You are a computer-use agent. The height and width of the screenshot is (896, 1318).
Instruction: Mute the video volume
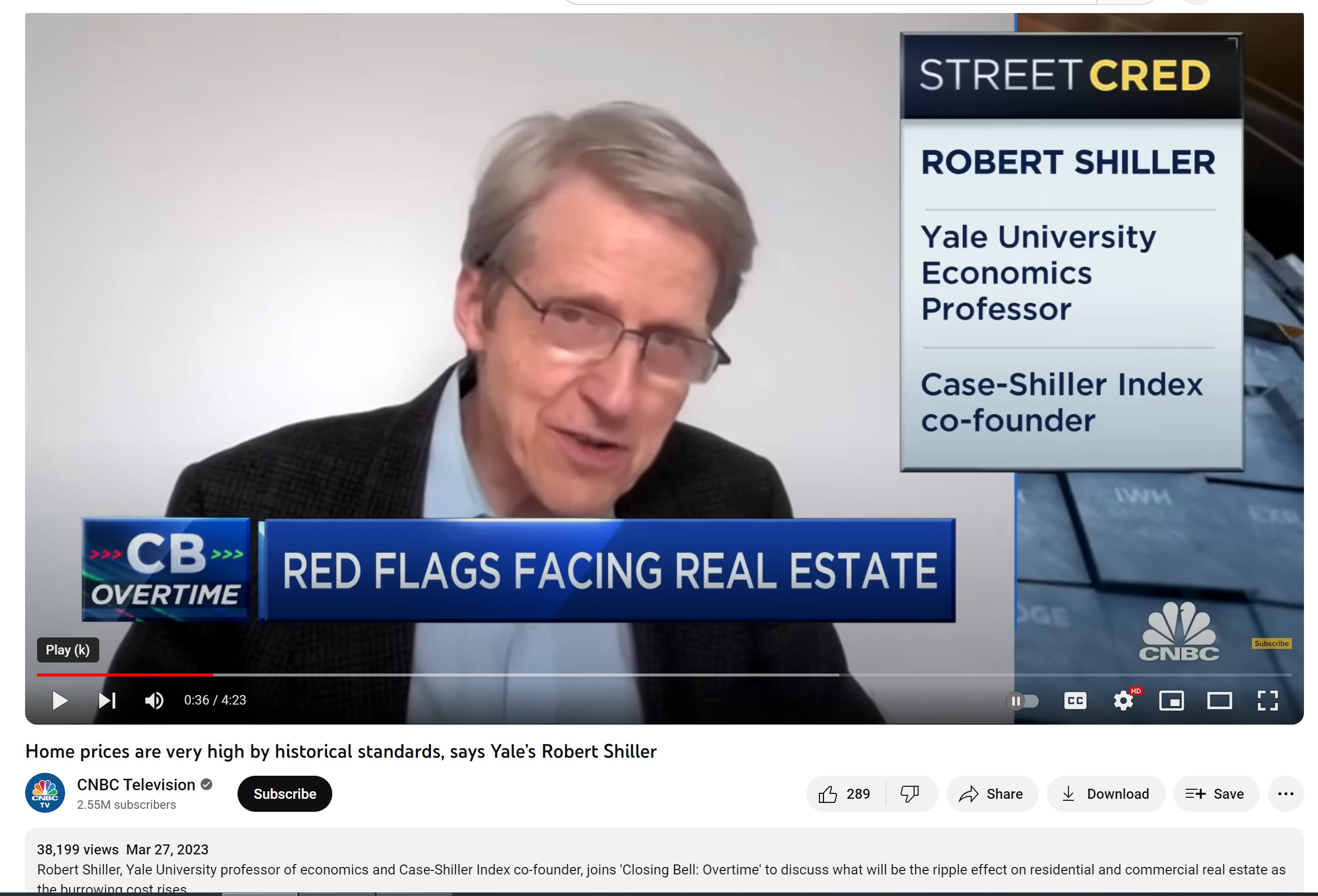154,701
